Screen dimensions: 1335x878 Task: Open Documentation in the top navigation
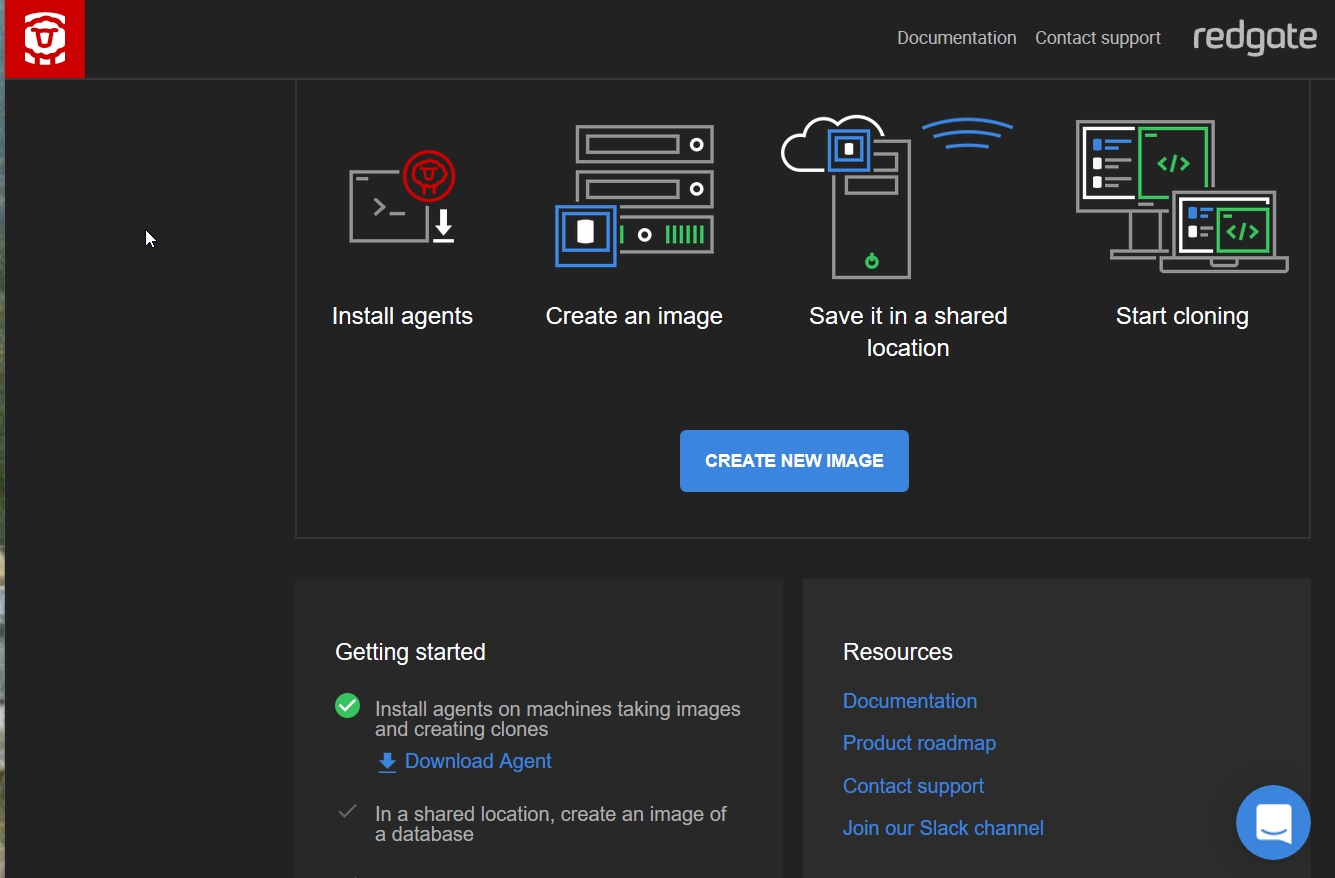pyautogui.click(x=956, y=38)
